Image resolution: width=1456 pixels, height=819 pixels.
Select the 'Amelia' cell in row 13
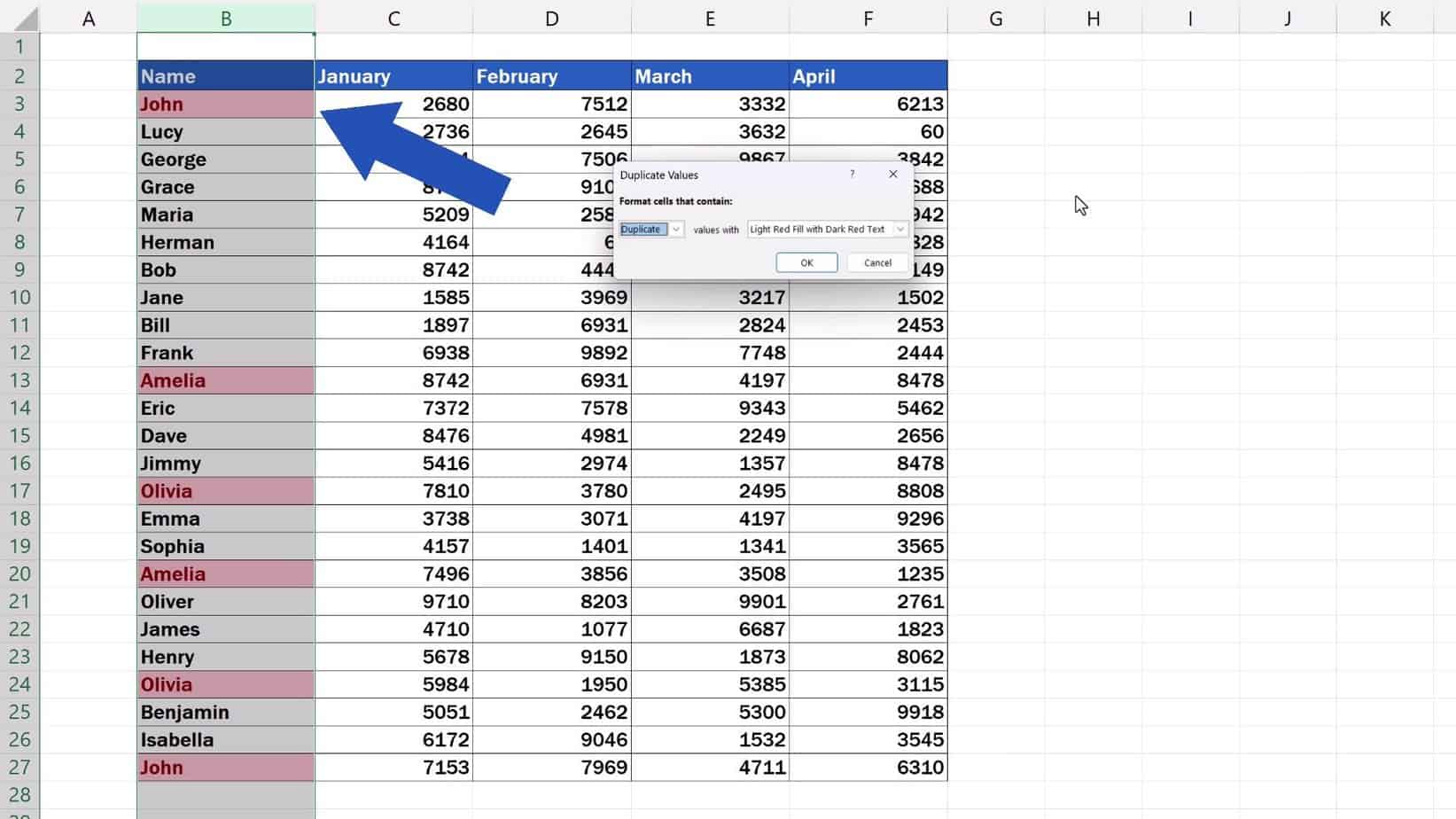point(224,380)
